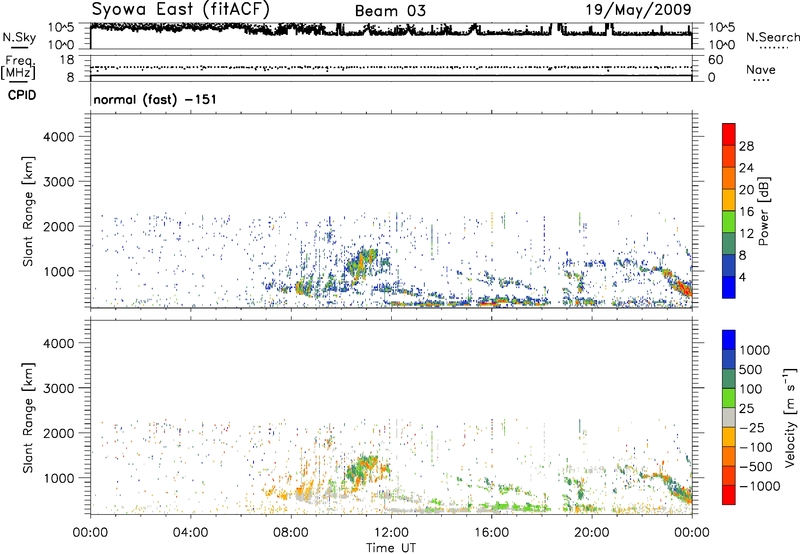The height and width of the screenshot is (554, 800).
Task: Click the 'Power [dB]' colorbar title
Action: click(764, 211)
